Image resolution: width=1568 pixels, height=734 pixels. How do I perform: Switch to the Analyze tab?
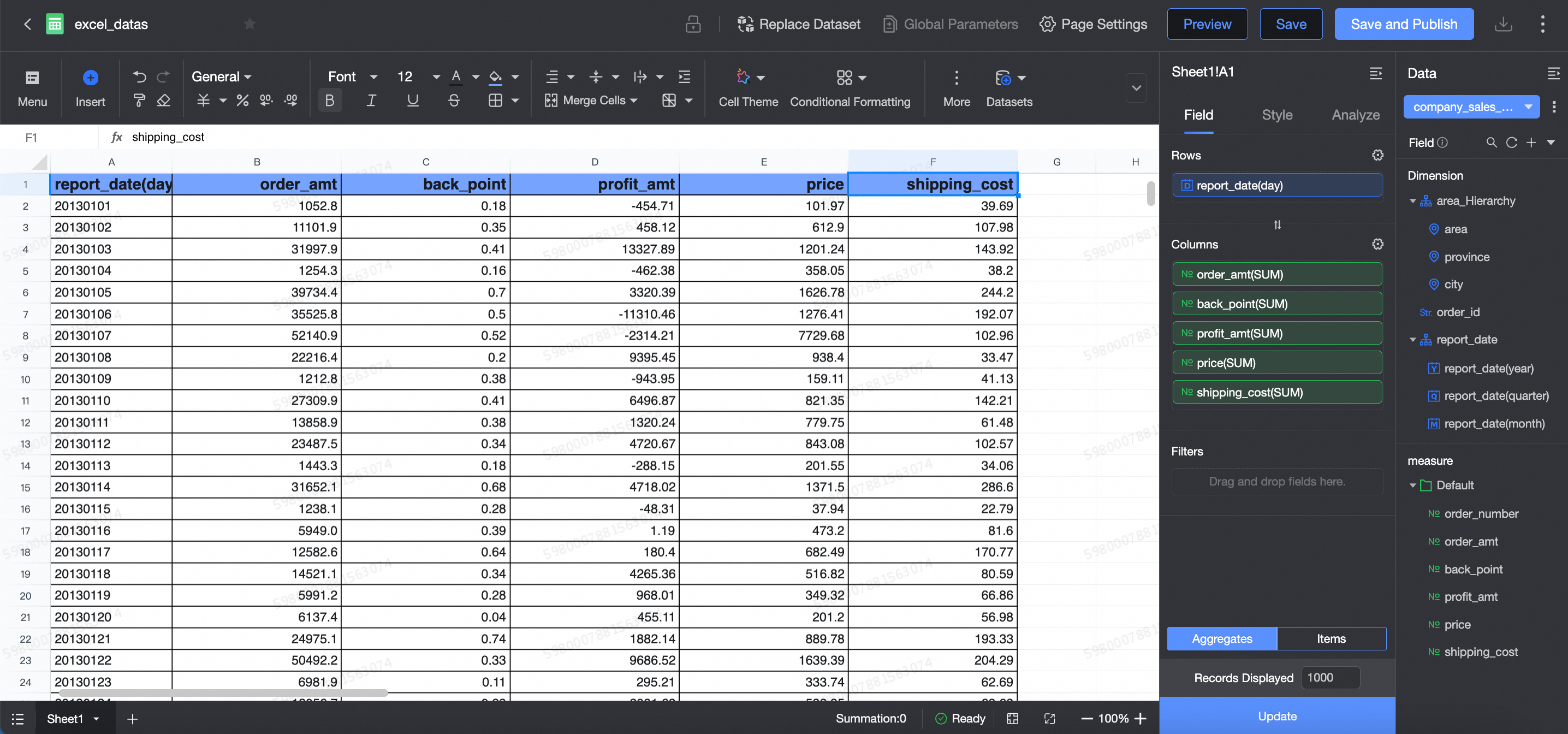coord(1355,115)
